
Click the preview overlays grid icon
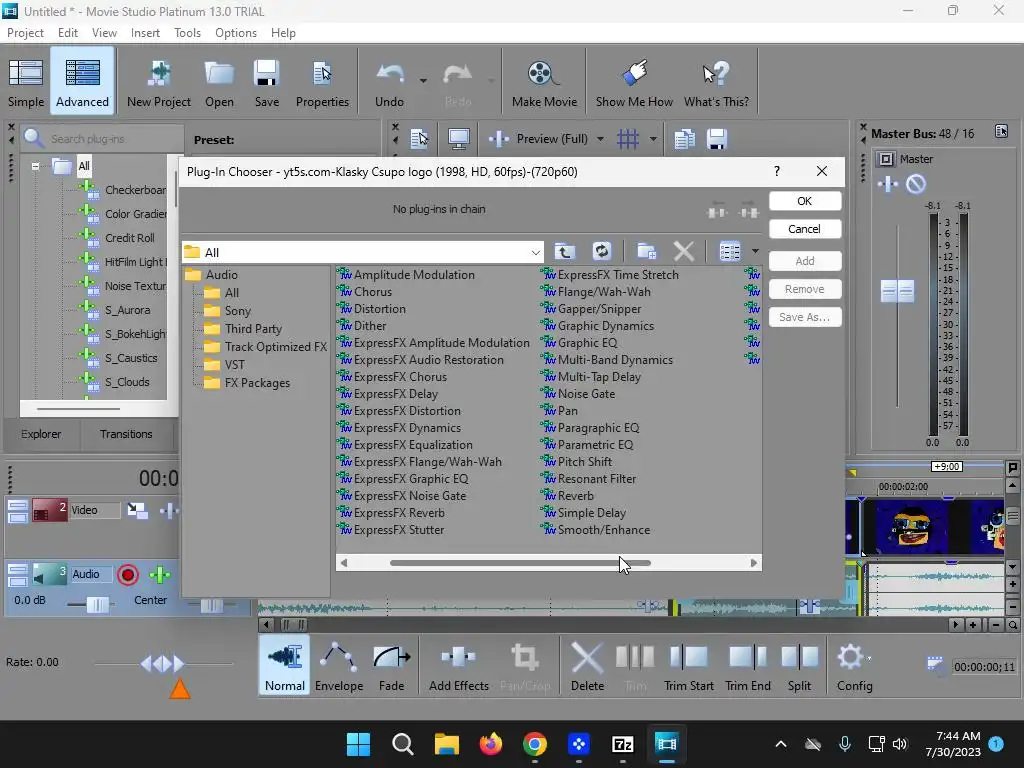[x=628, y=139]
